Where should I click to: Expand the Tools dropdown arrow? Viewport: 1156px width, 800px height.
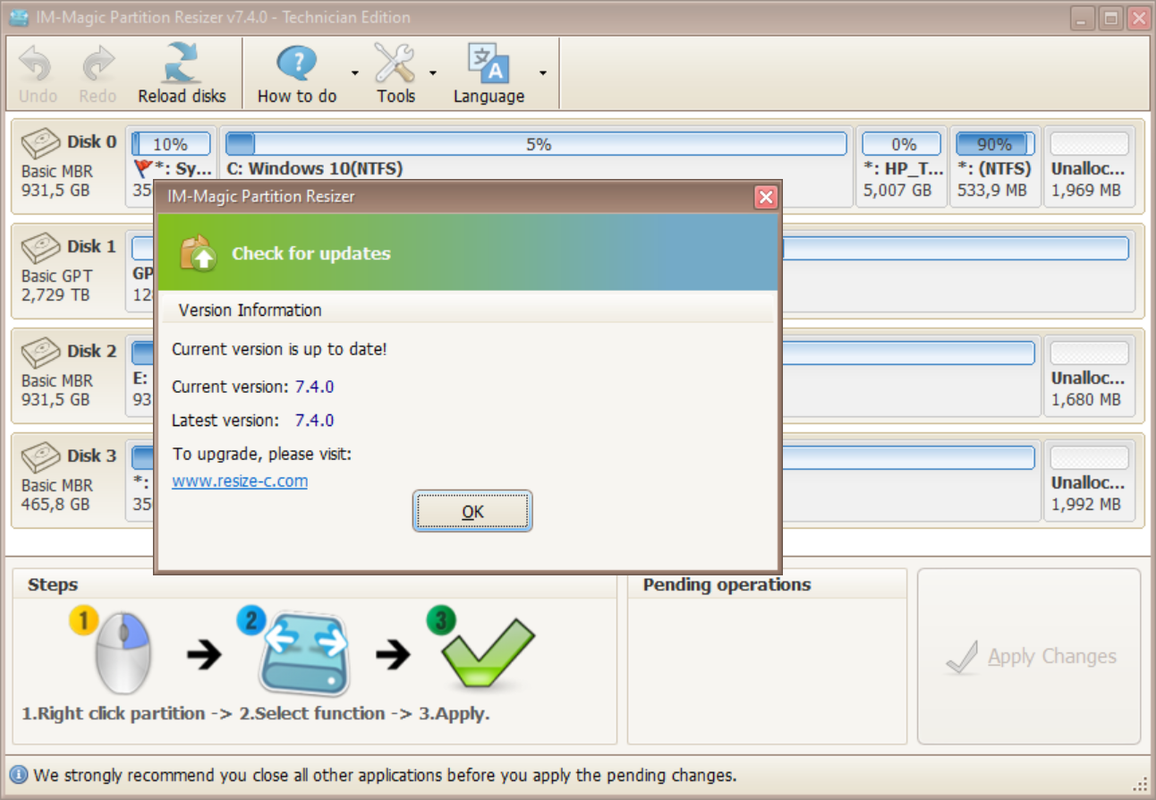(433, 73)
